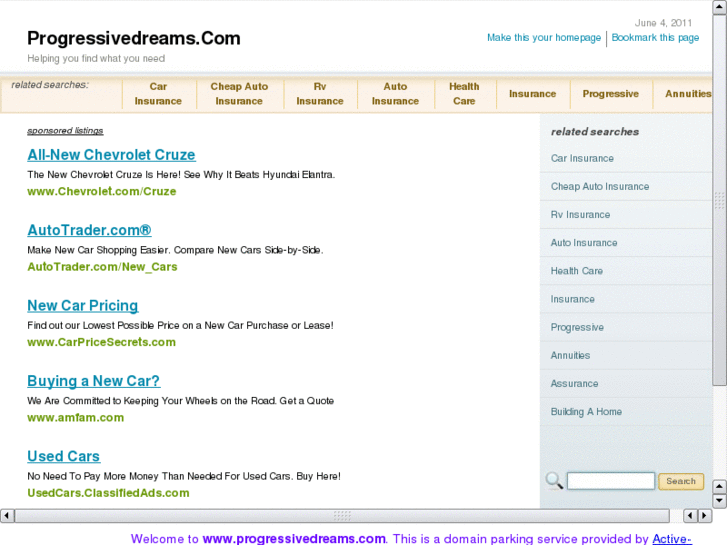The width and height of the screenshot is (727, 545).
Task: Visit www.CarPriceSecrets.com green URL
Action: (101, 342)
